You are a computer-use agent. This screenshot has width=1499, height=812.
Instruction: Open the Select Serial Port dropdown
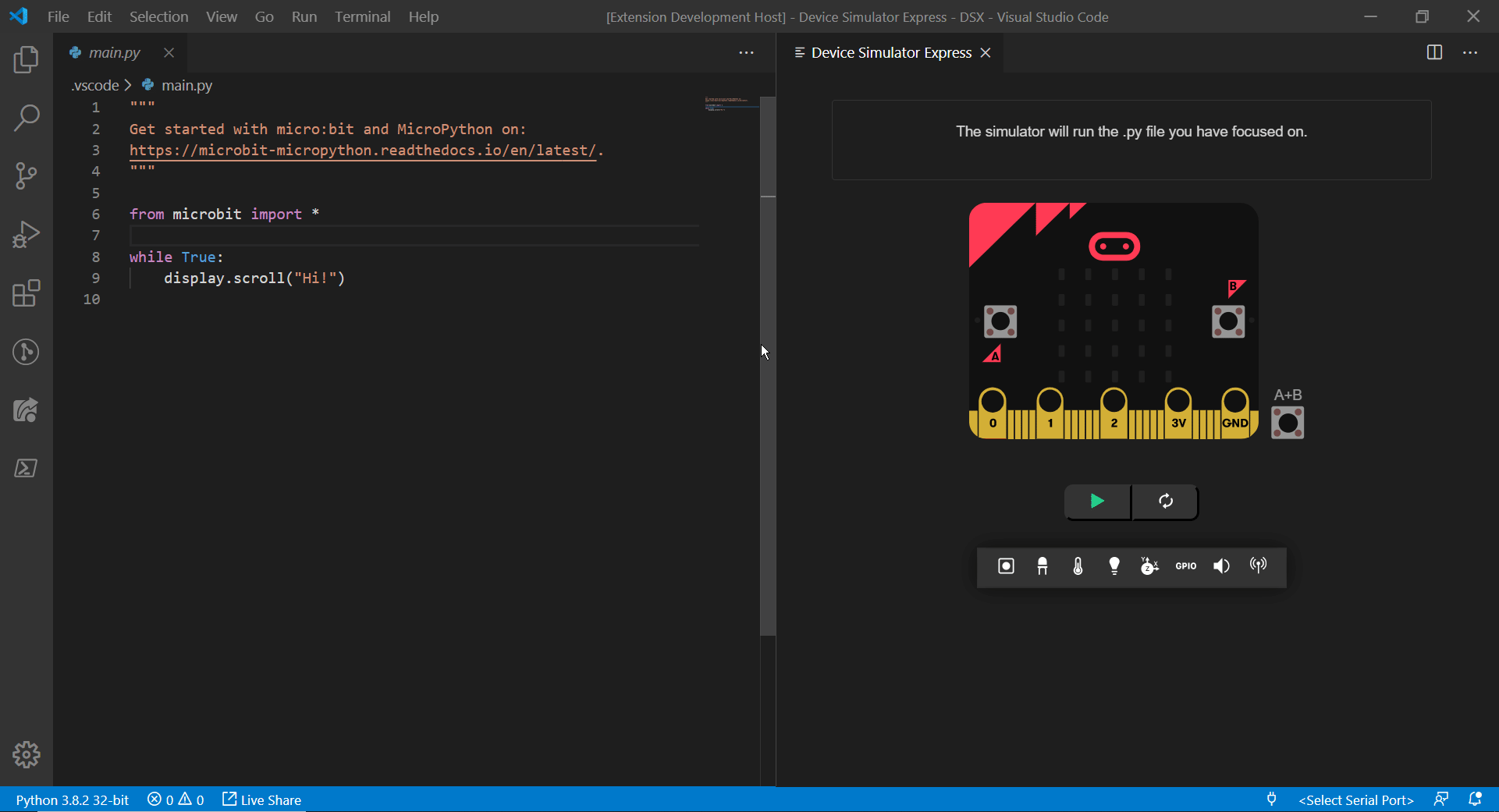(1355, 800)
